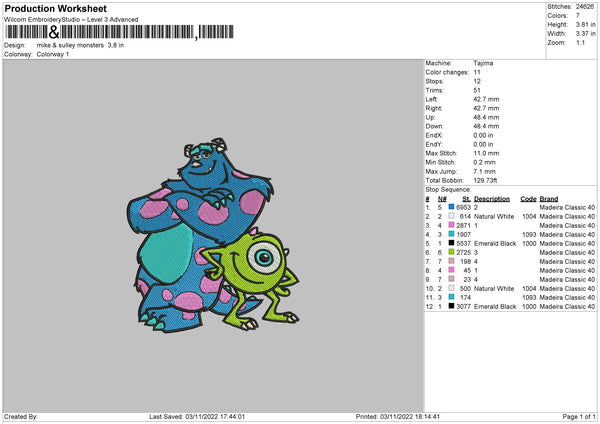
Task: Click the Colors value '7'
Action: (578, 16)
